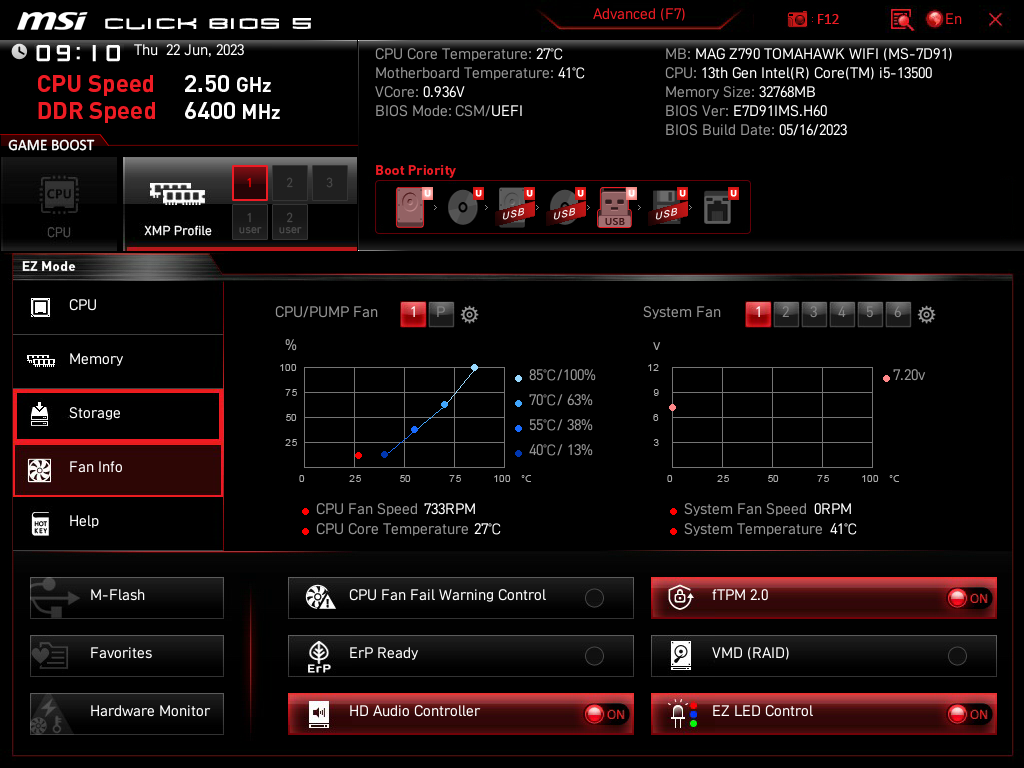The image size is (1024, 768).
Task: Click the 55°C/38% fan curve point
Action: click(415, 430)
